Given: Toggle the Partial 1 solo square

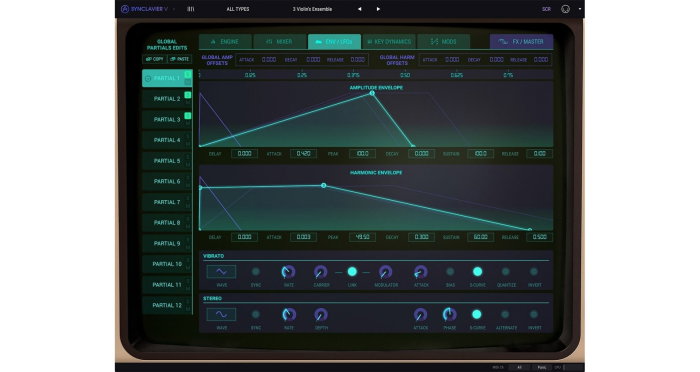Looking at the screenshot, I should pos(188,74).
